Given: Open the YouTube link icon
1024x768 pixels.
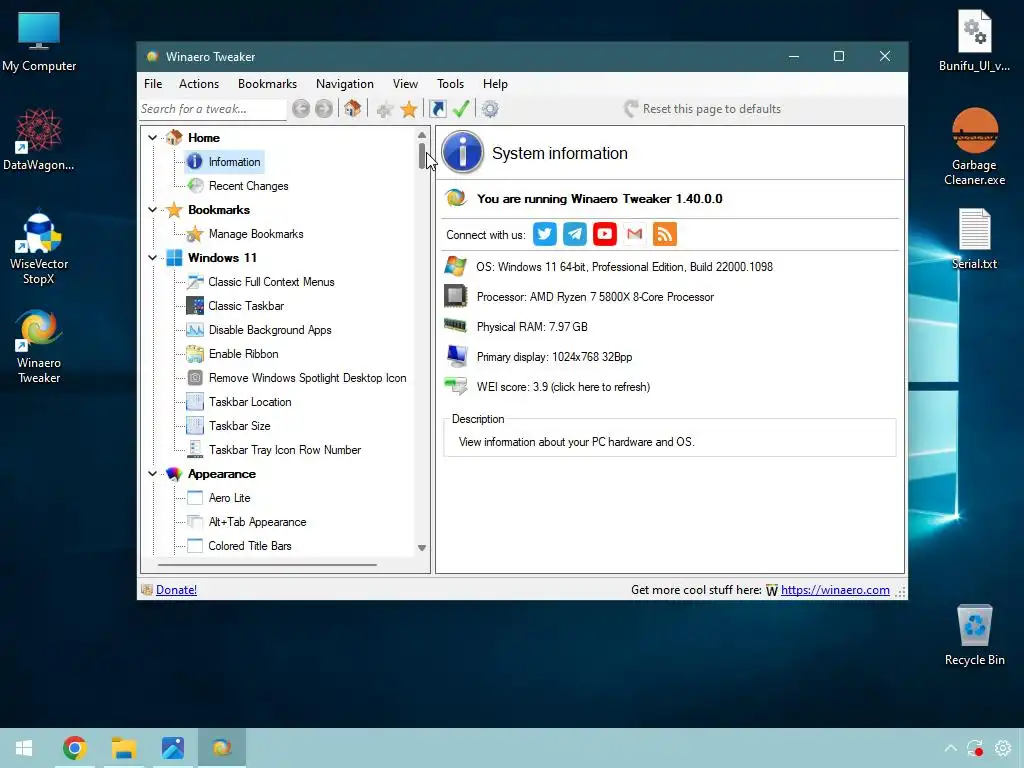Looking at the screenshot, I should [x=605, y=234].
